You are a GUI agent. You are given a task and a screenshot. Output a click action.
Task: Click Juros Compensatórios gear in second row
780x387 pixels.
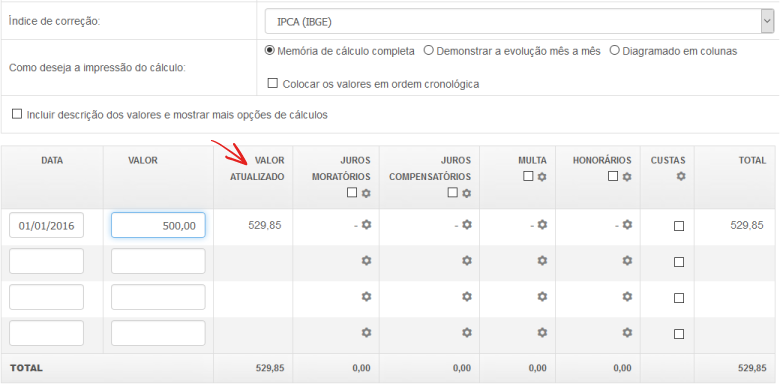pyautogui.click(x=466, y=261)
